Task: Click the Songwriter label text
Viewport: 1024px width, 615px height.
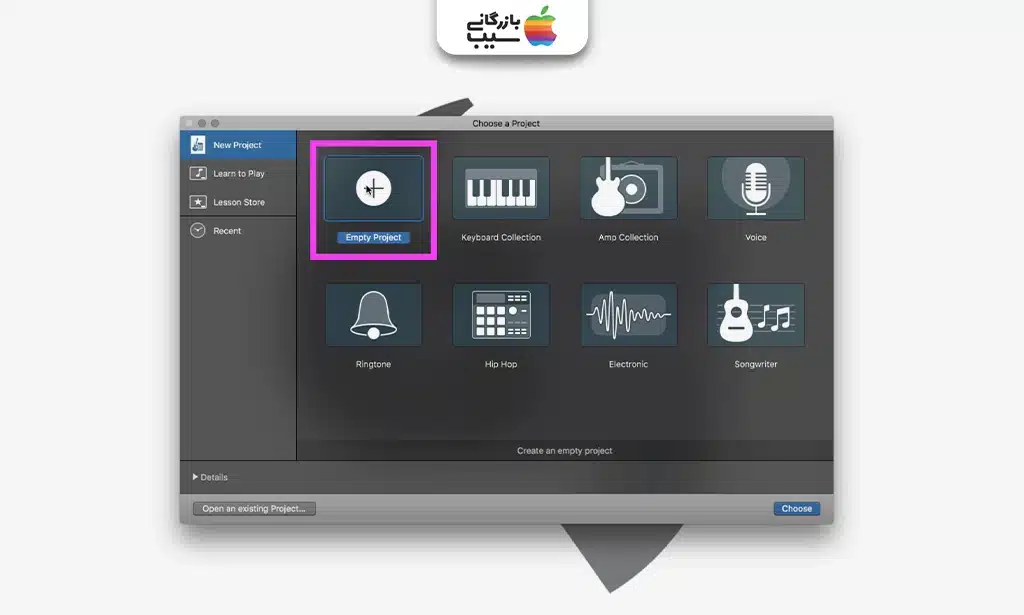Action: coord(756,364)
